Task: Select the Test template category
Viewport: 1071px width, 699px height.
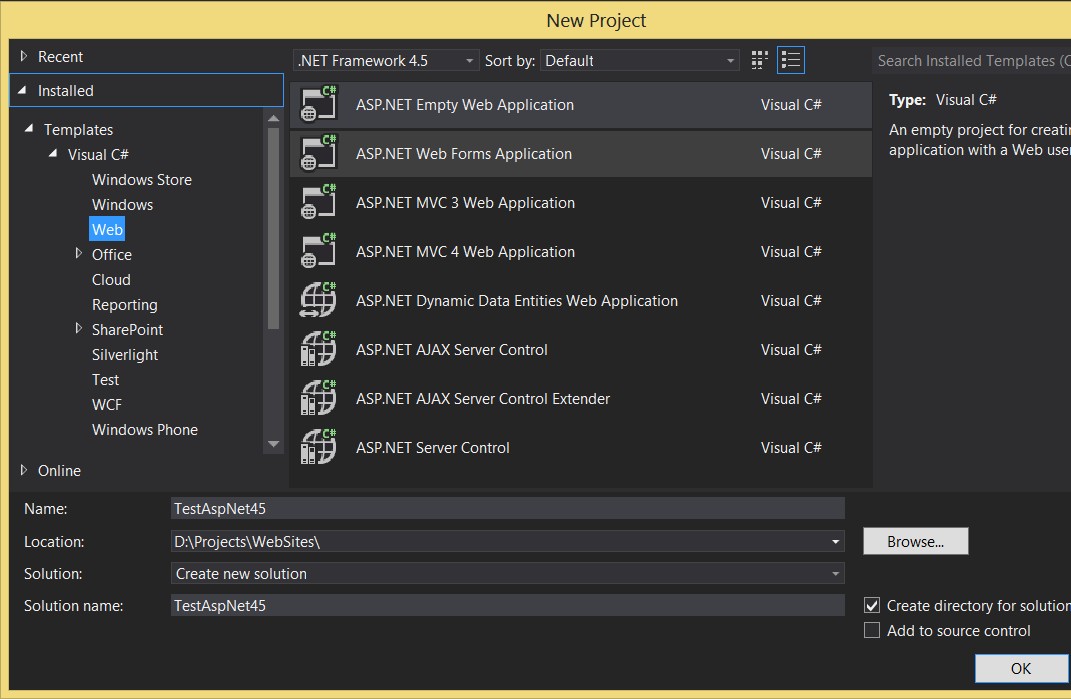Action: (105, 380)
